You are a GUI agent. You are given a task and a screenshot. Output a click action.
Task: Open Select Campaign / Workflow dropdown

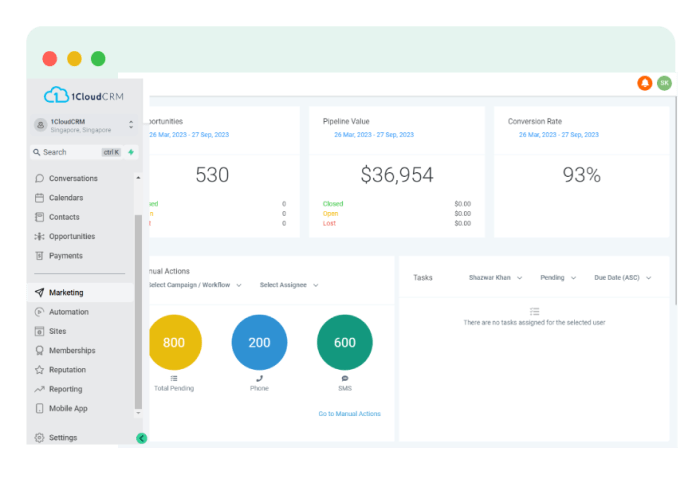coord(195,285)
